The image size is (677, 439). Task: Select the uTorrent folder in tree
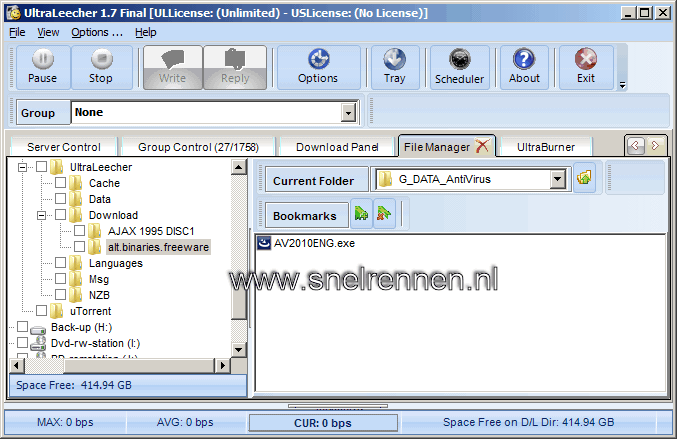pyautogui.click(x=91, y=311)
